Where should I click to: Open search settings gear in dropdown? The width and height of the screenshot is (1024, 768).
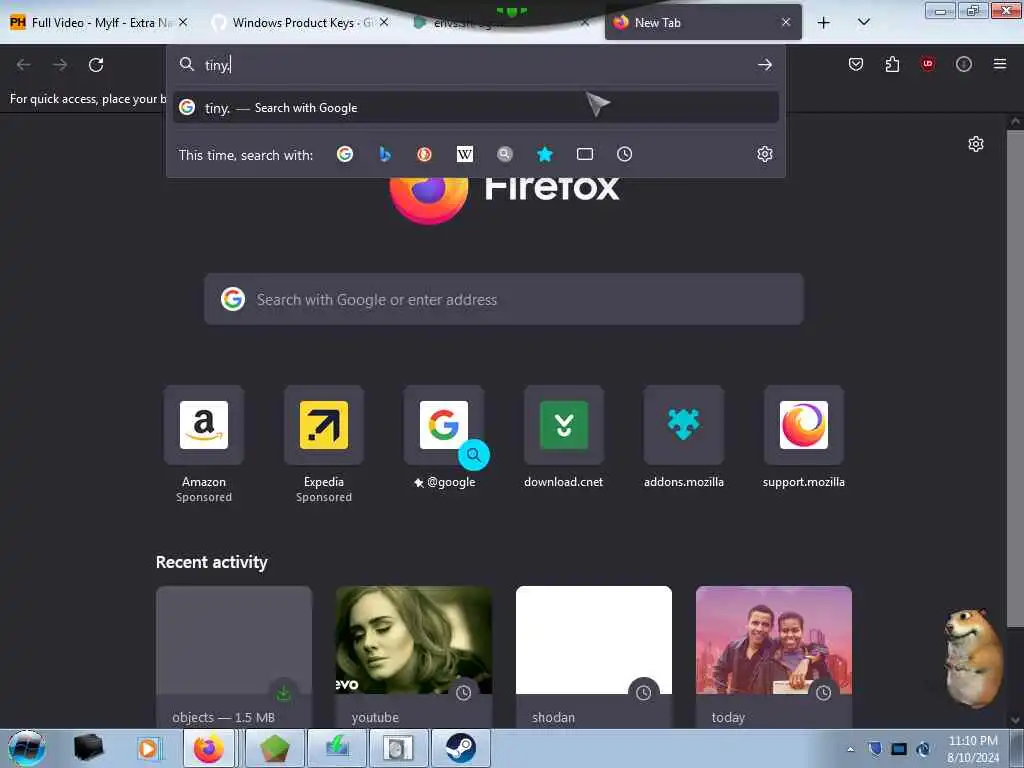(765, 154)
